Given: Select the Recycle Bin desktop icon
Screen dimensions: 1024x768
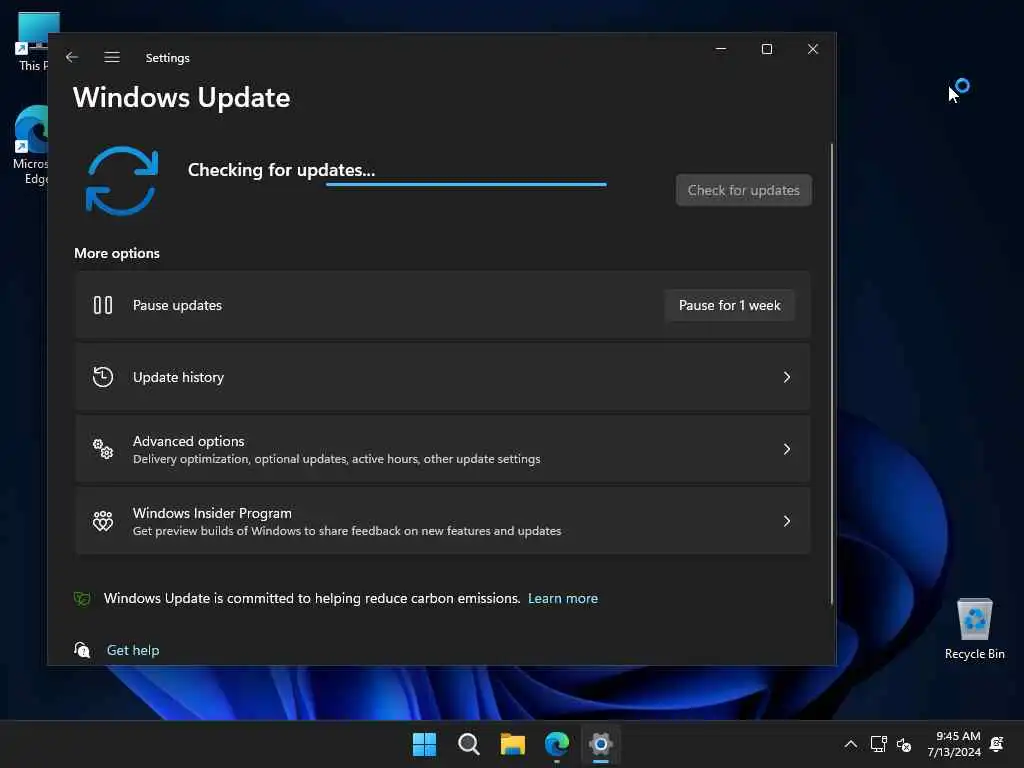Looking at the screenshot, I should pos(974,630).
